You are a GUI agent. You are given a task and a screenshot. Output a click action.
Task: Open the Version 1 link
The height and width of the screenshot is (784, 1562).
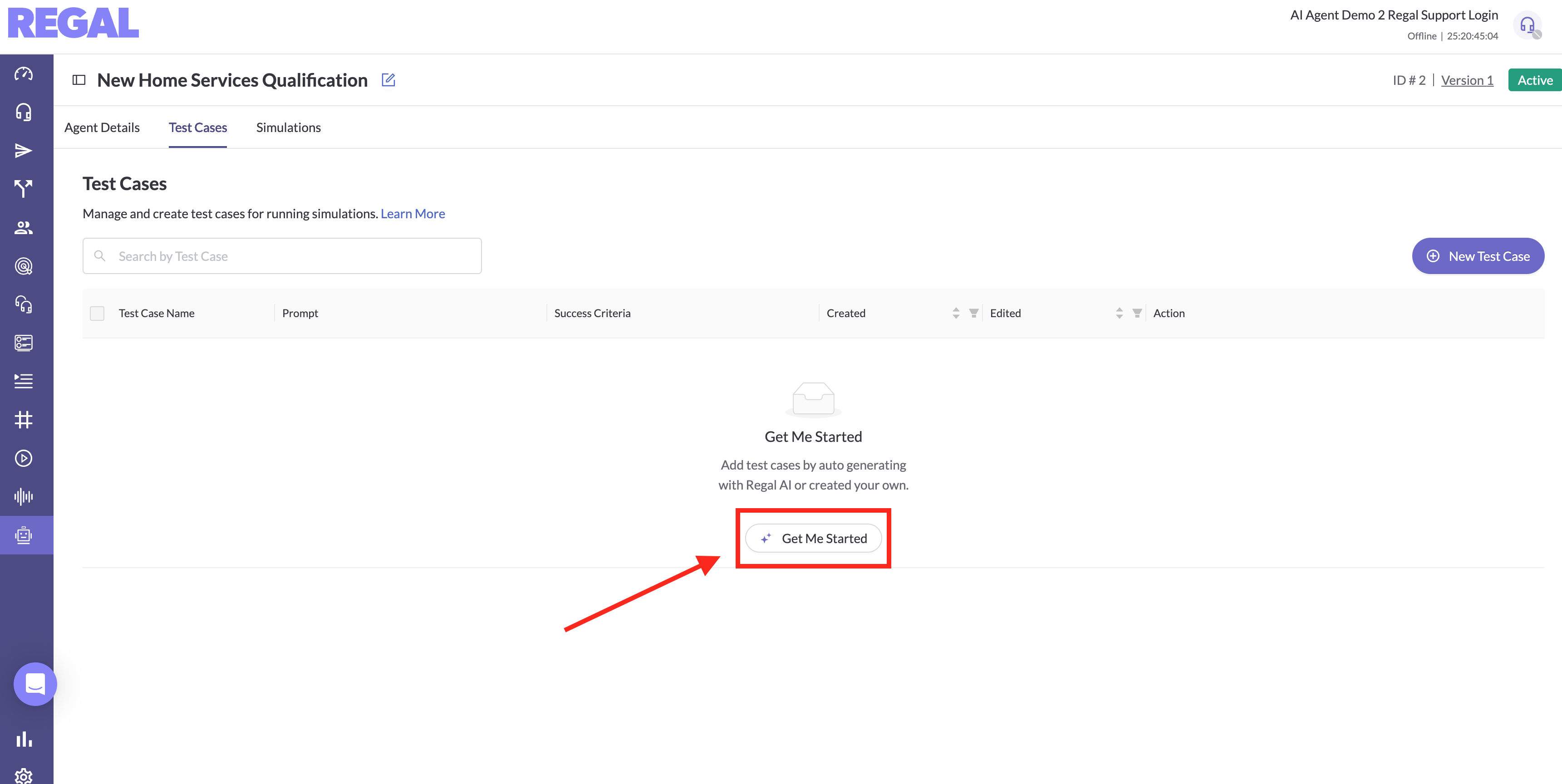pos(1468,80)
